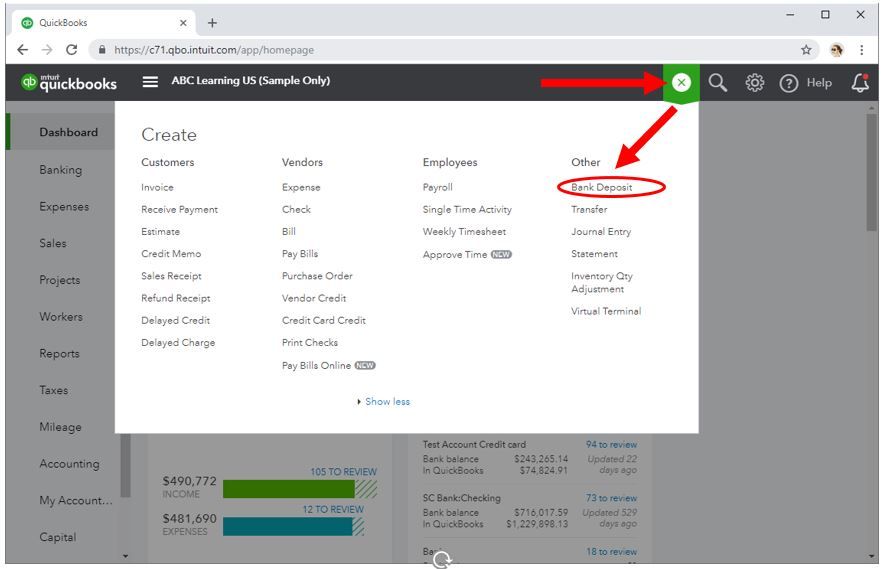888x569 pixels.
Task: Create a Purchase Order
Action: pos(317,276)
